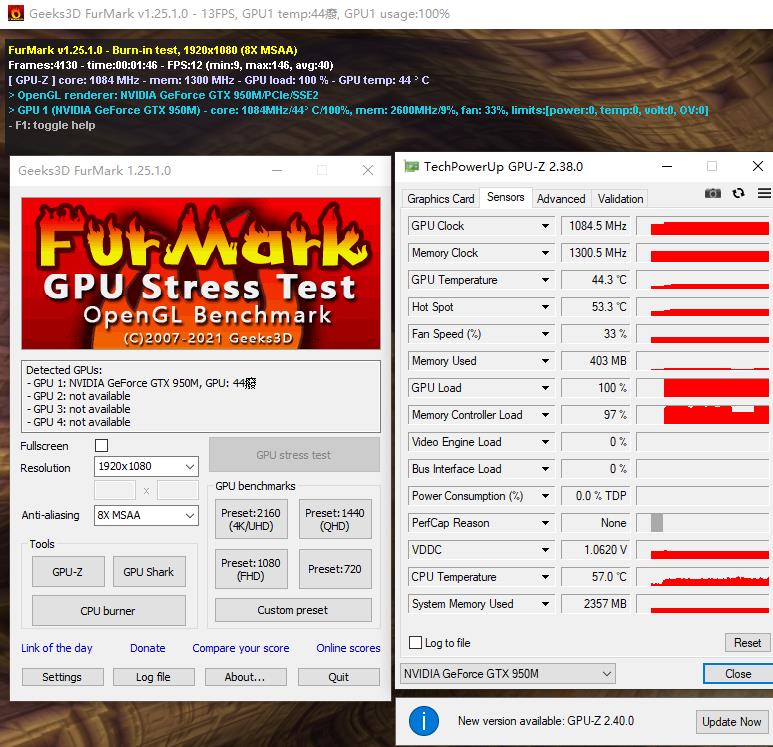This screenshot has width=773, height=747.
Task: Minimize the GPU-Z window
Action: pos(667,167)
